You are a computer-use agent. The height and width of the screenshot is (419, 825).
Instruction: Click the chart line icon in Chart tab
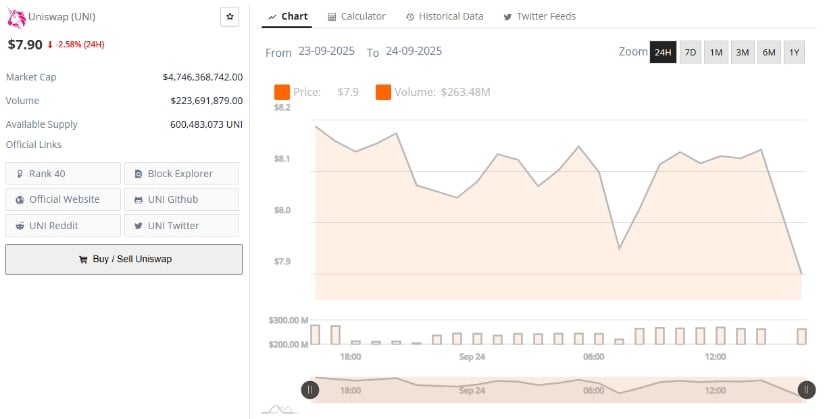point(272,17)
